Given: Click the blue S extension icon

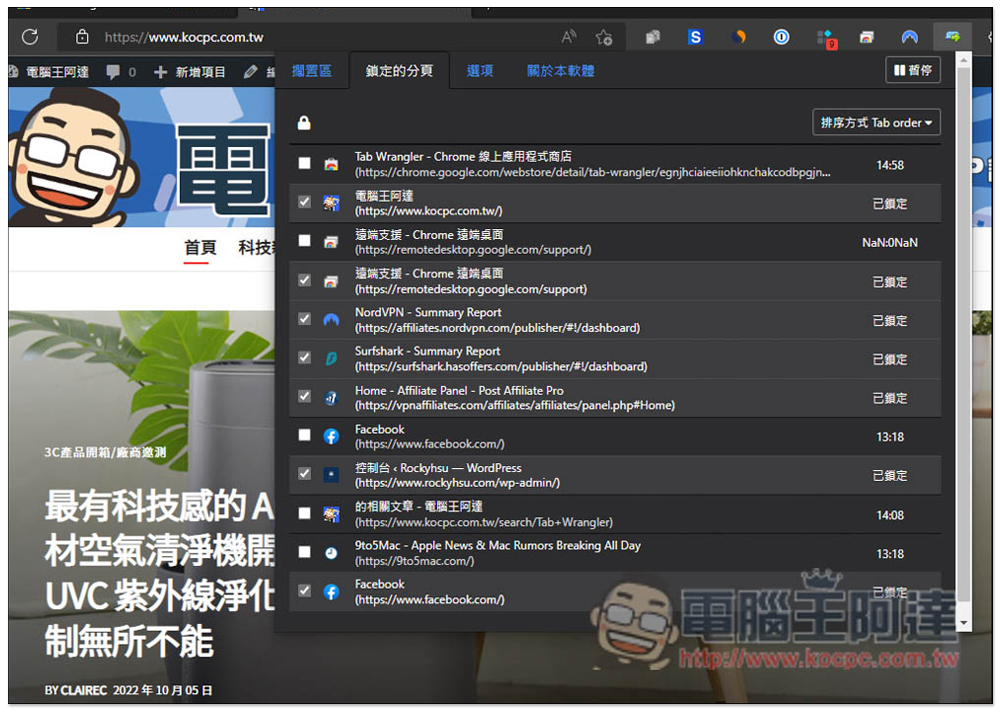Looking at the screenshot, I should (x=695, y=37).
